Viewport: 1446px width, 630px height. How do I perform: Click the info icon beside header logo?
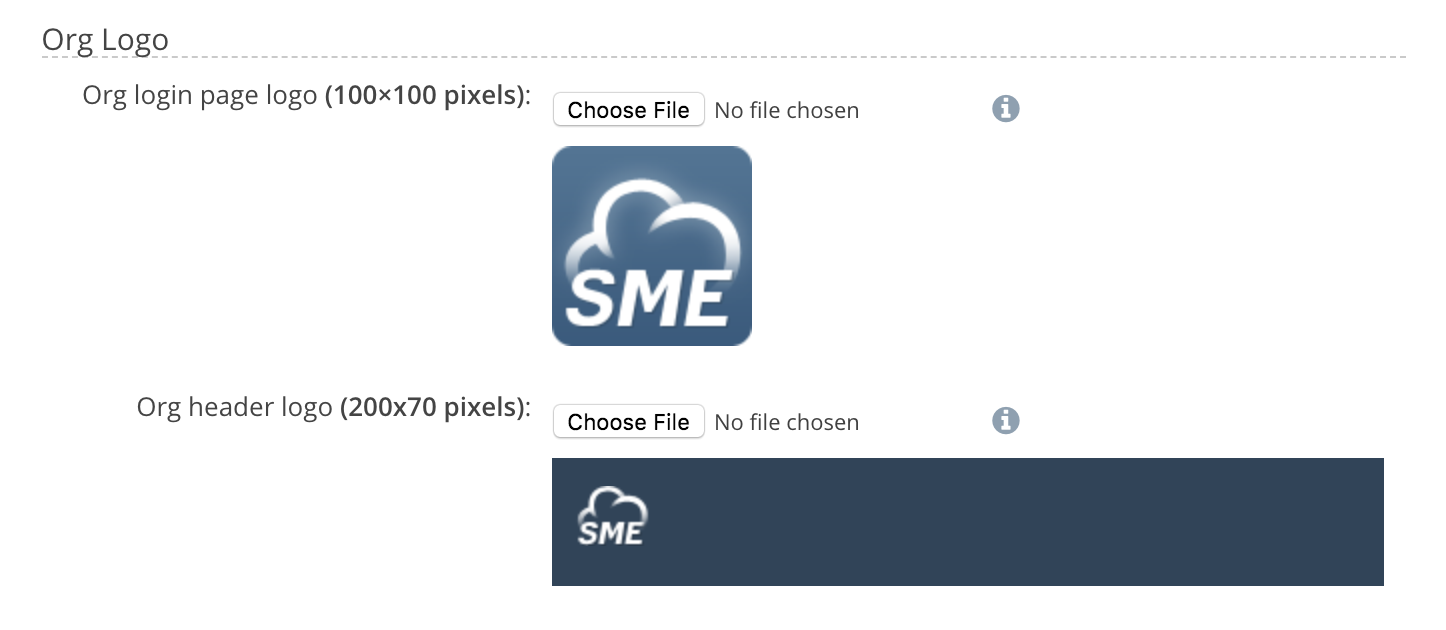pyautogui.click(x=1005, y=420)
